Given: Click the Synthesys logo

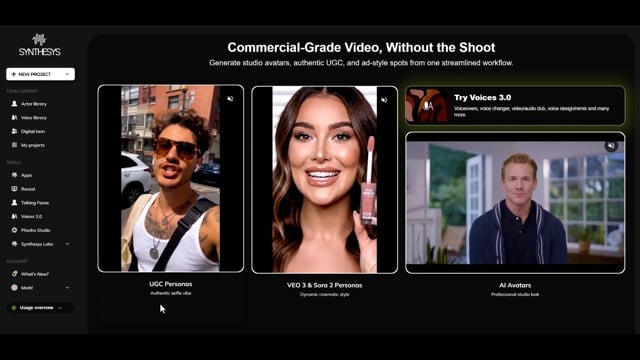Looking at the screenshot, I should tap(40, 45).
